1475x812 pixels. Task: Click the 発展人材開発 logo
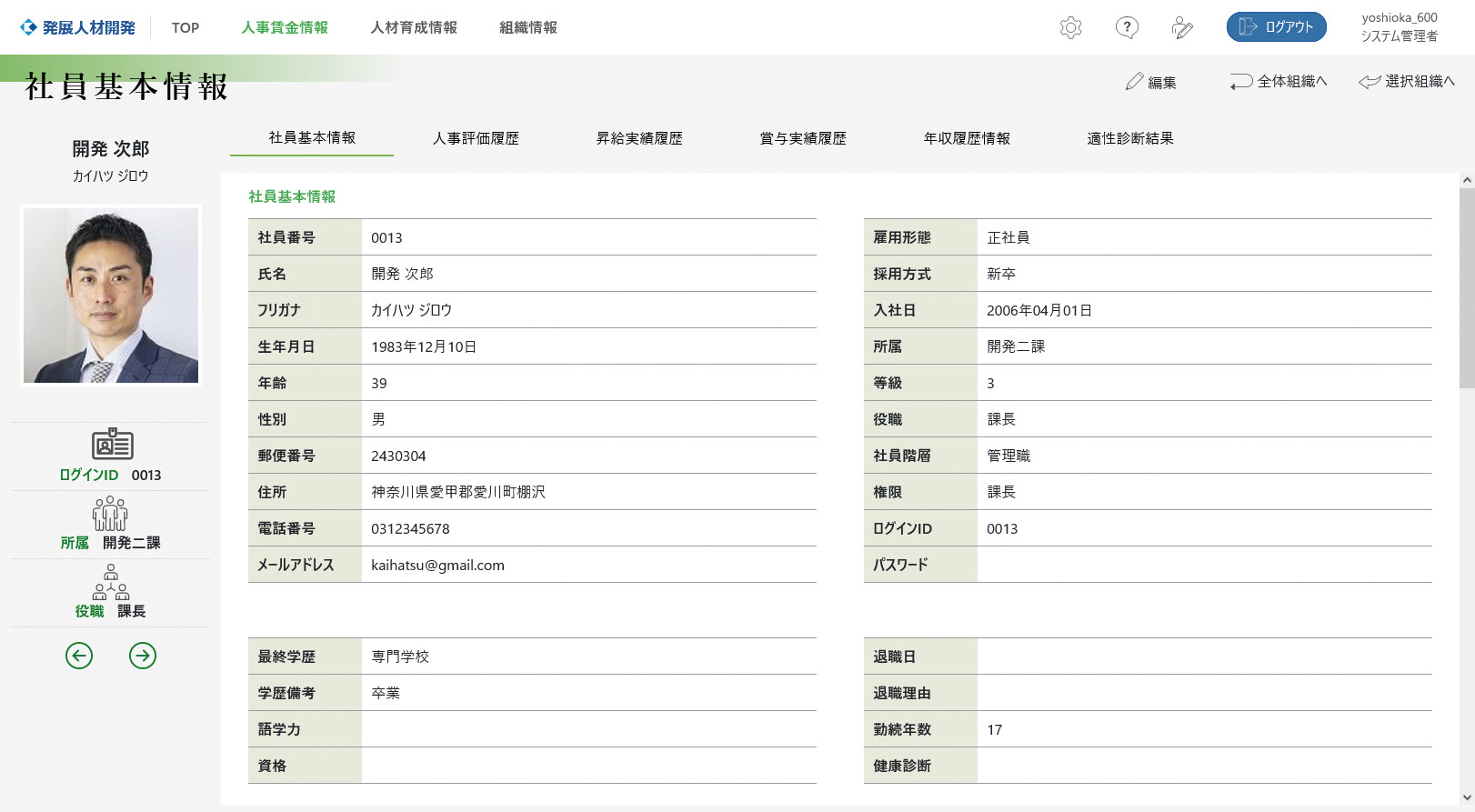pos(78,27)
